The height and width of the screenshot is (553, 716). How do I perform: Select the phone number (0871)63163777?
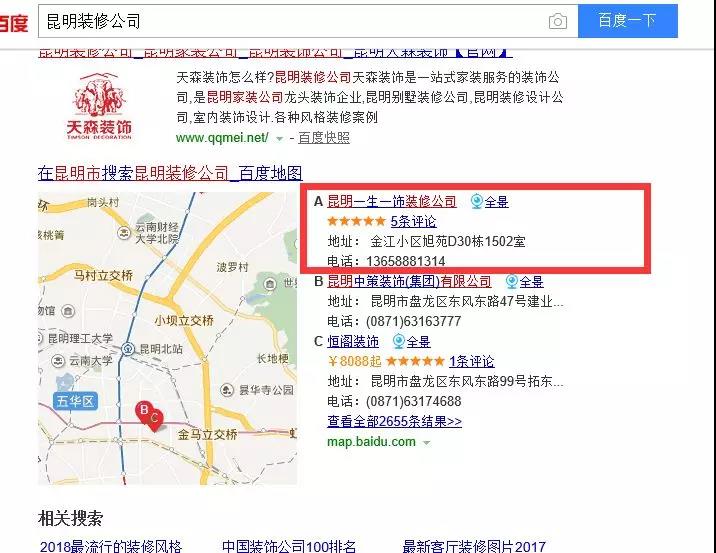(x=413, y=321)
